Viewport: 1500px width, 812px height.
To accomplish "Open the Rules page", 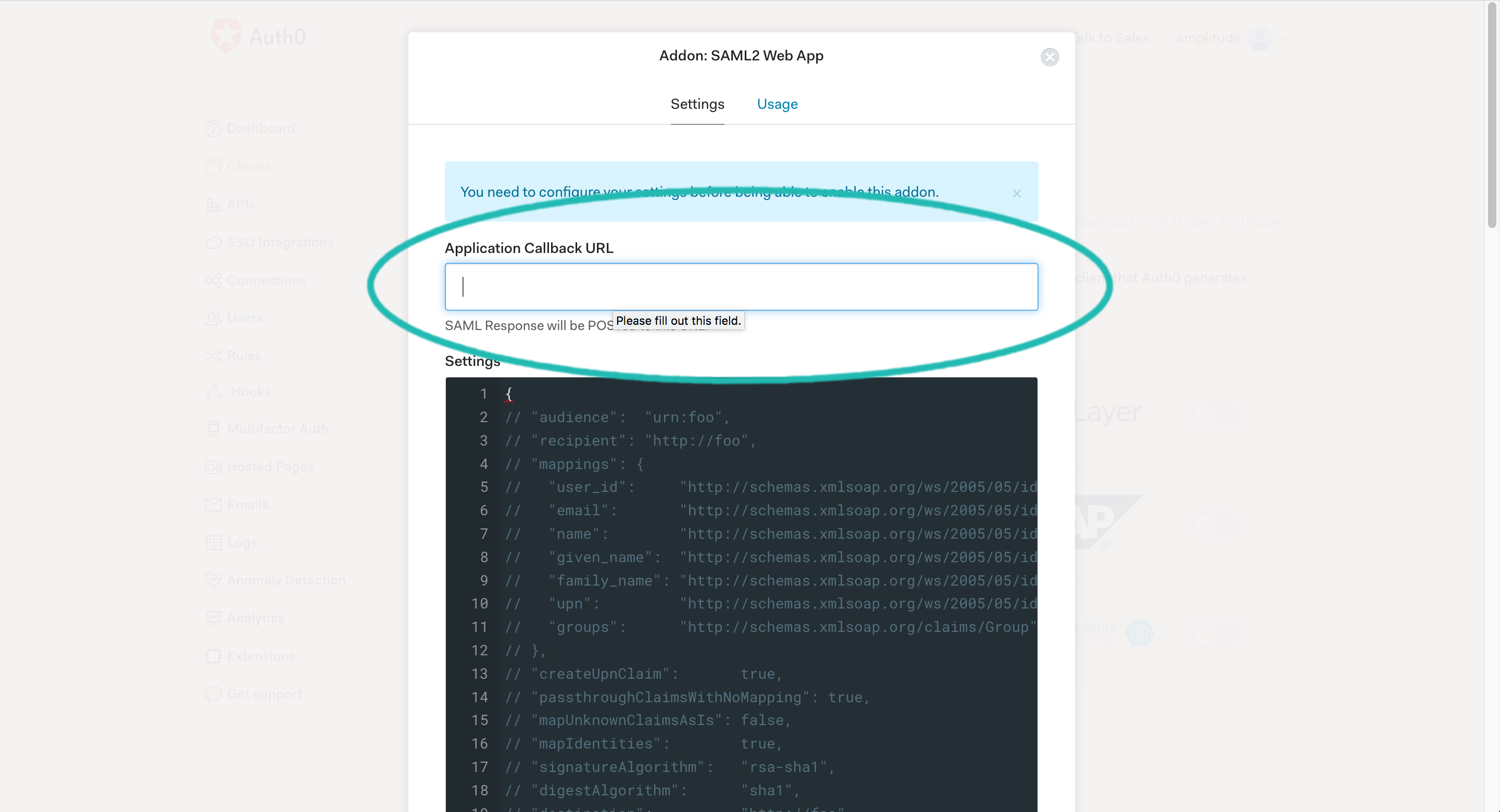I will (243, 356).
